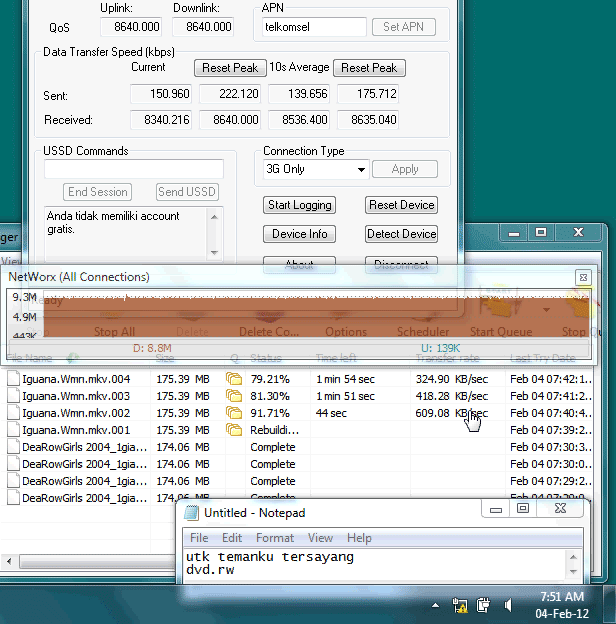
Task: Start Logging in the modem tool
Action: click(299, 205)
